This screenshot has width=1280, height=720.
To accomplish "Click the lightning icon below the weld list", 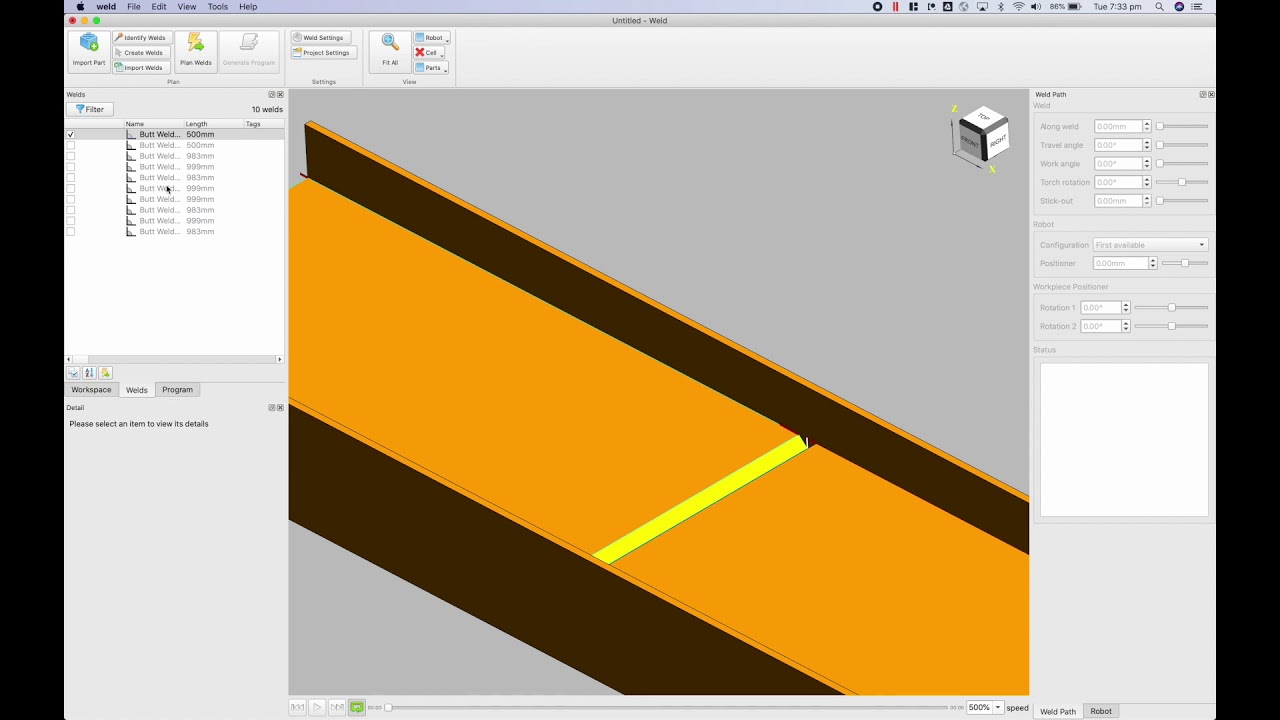I will (x=105, y=373).
